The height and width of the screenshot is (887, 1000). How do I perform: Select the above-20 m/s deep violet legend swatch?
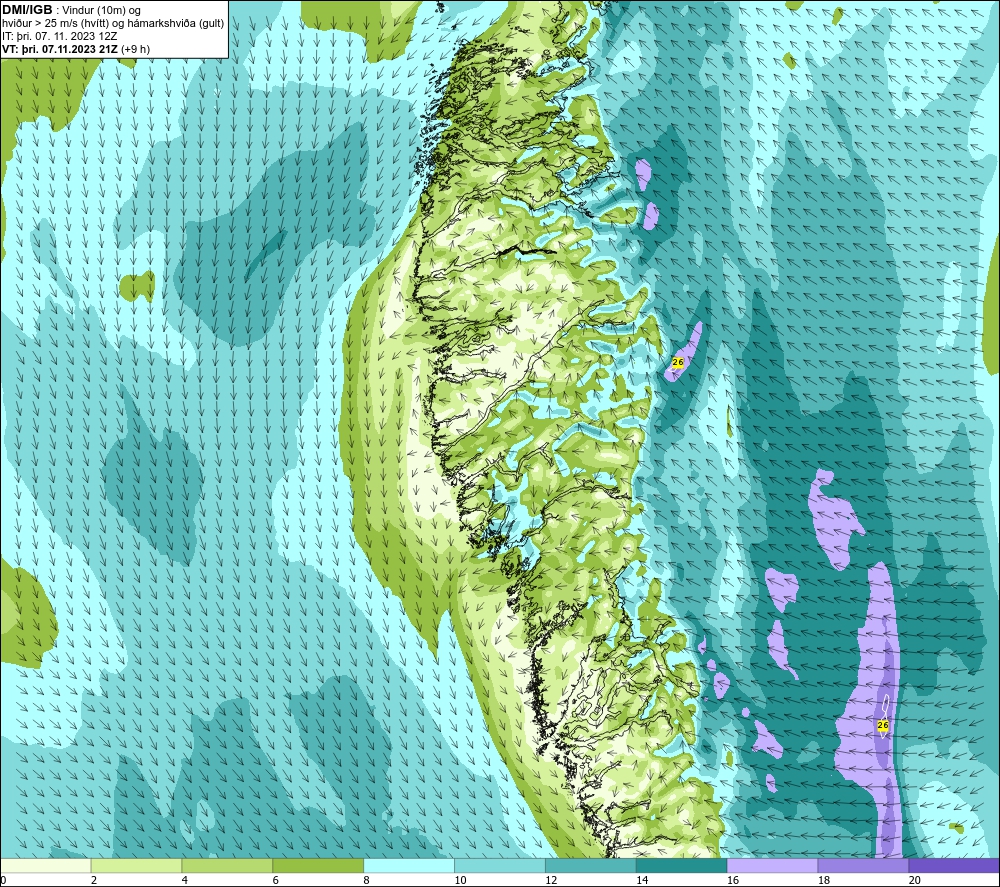[x=954, y=865]
